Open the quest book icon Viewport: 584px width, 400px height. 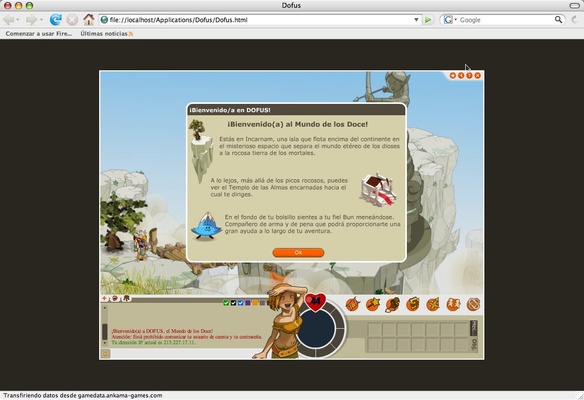413,304
